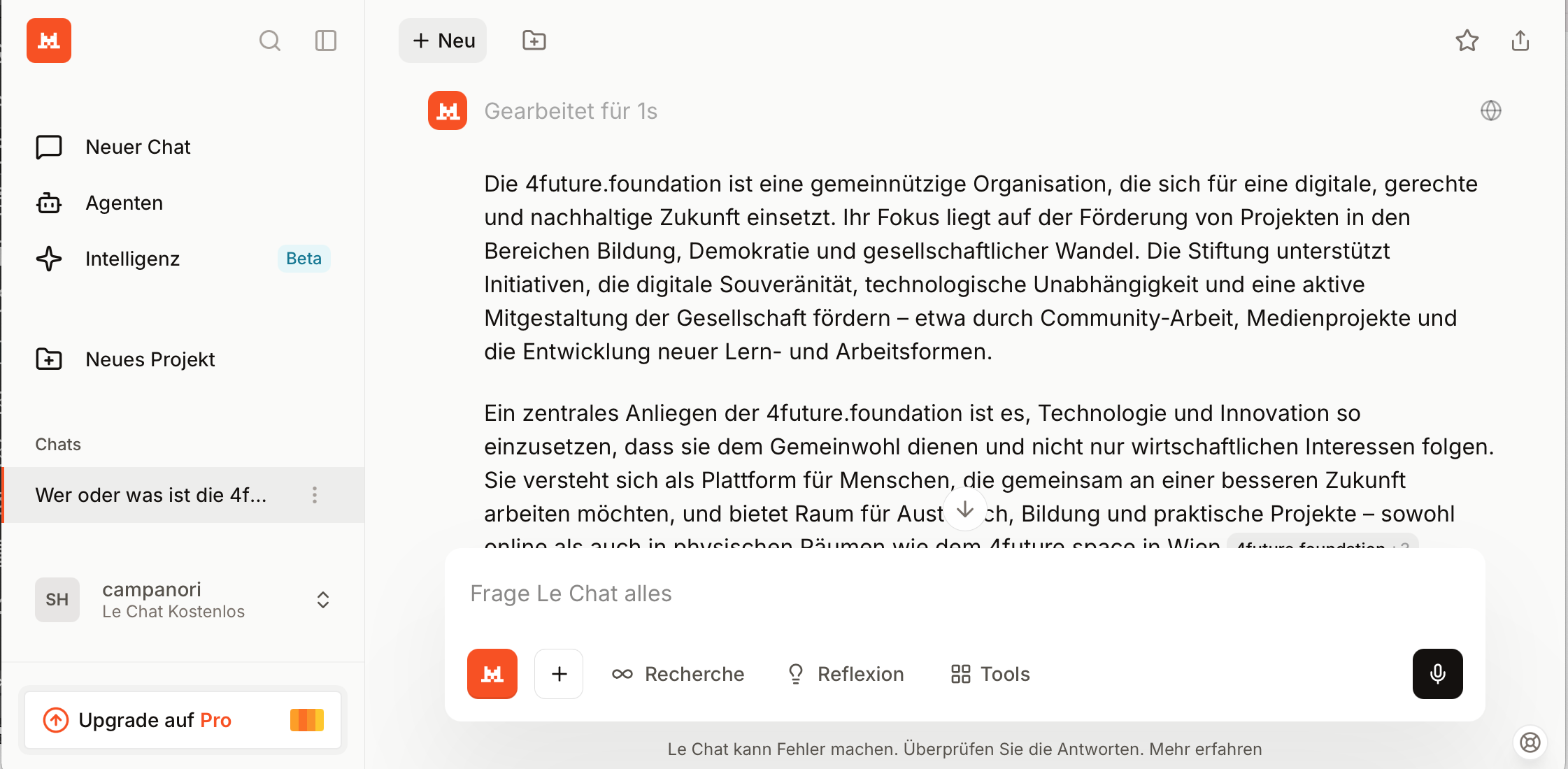
Task: Open Intelligenz beta section in sidebar
Action: [x=132, y=259]
